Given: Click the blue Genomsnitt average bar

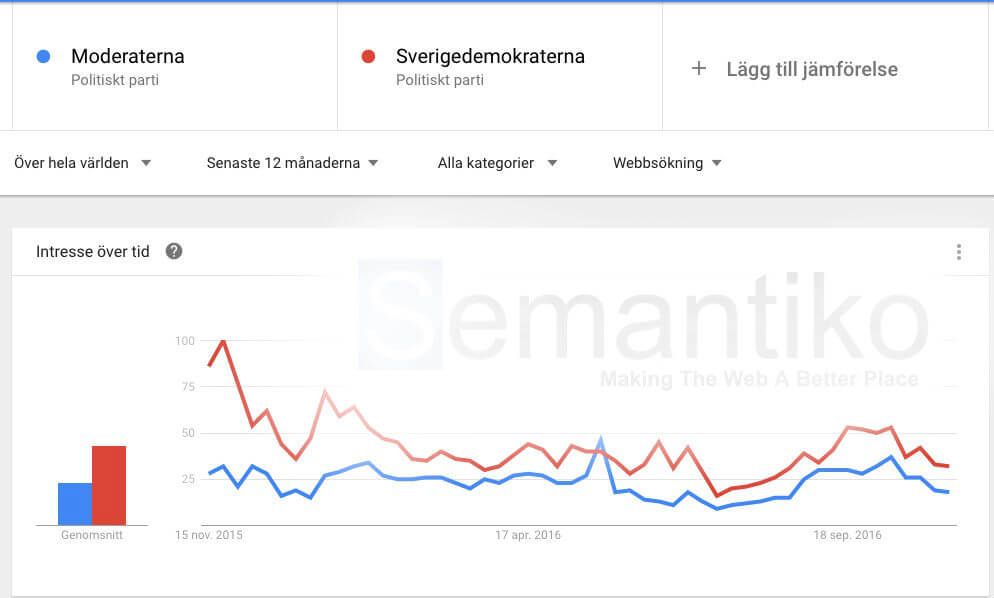Looking at the screenshot, I should pos(75,504).
